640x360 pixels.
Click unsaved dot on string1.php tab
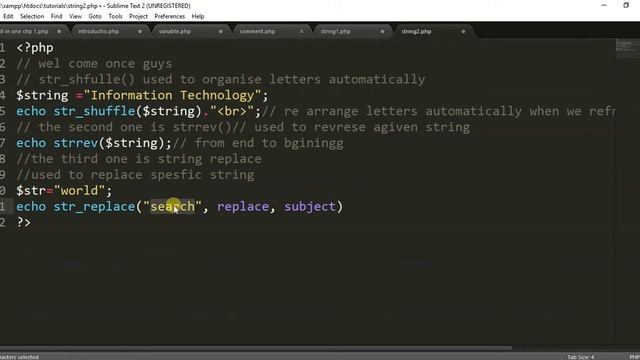coord(382,31)
